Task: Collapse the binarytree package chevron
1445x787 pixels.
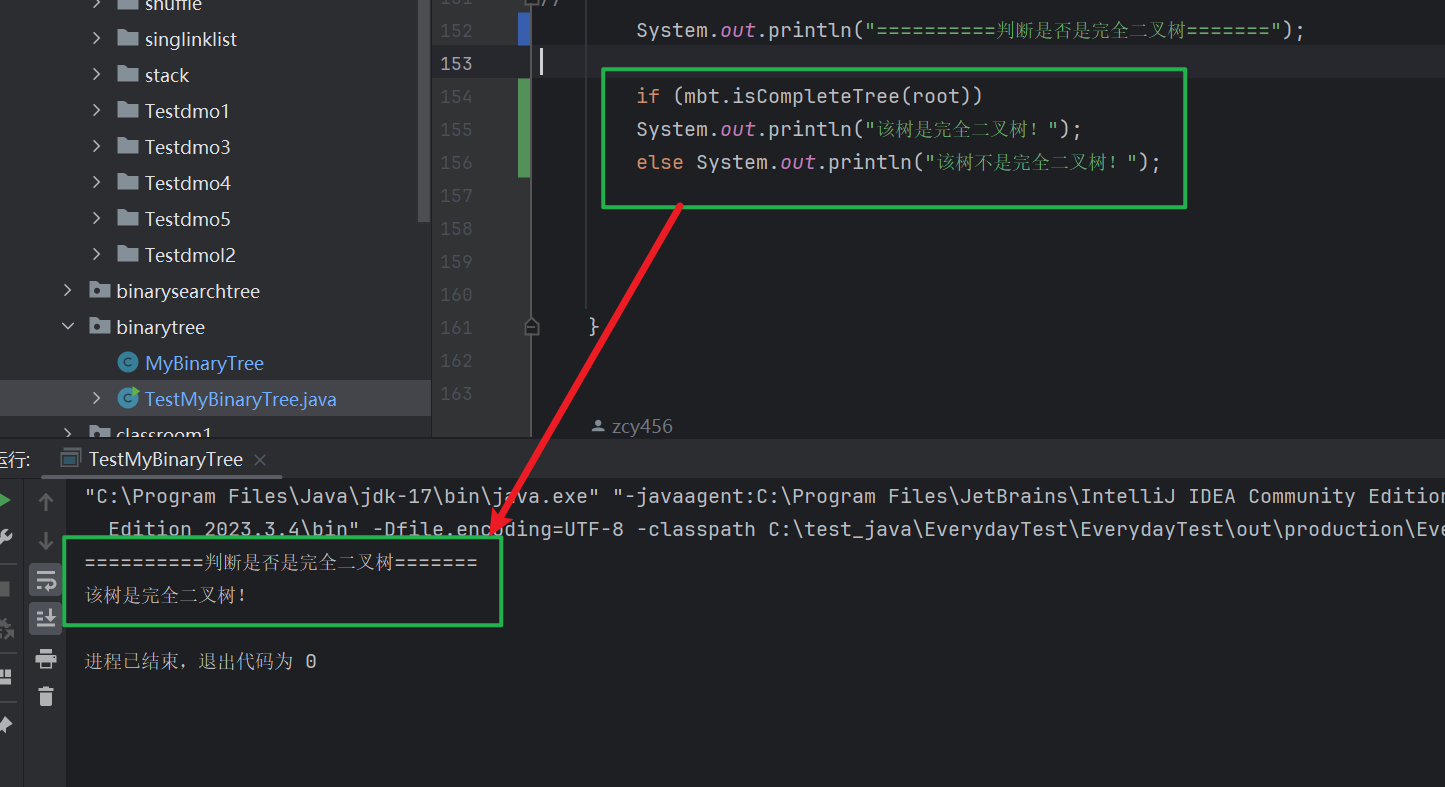Action: 68,327
